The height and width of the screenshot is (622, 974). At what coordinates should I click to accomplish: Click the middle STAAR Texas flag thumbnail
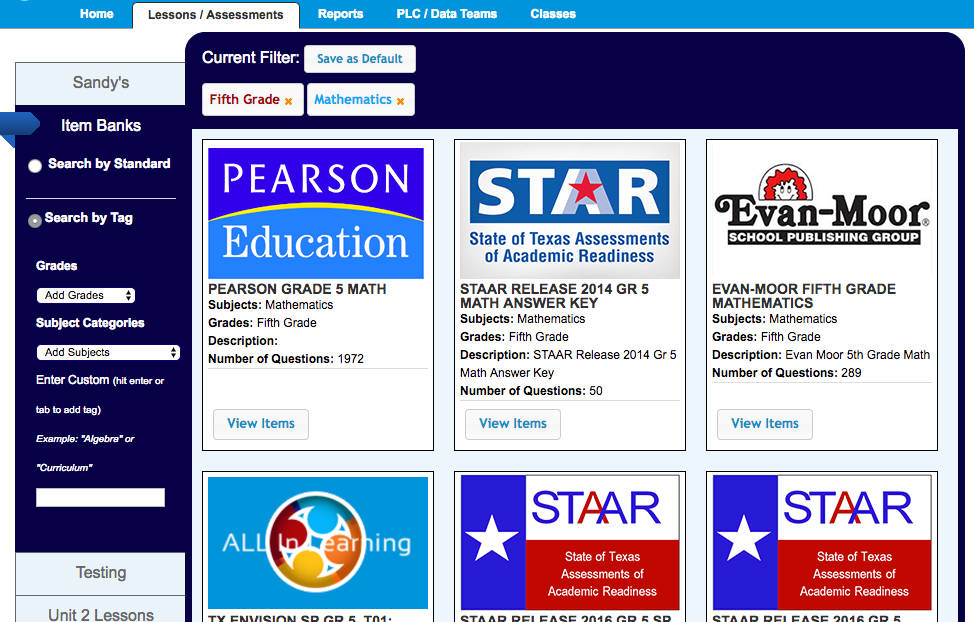coord(569,543)
